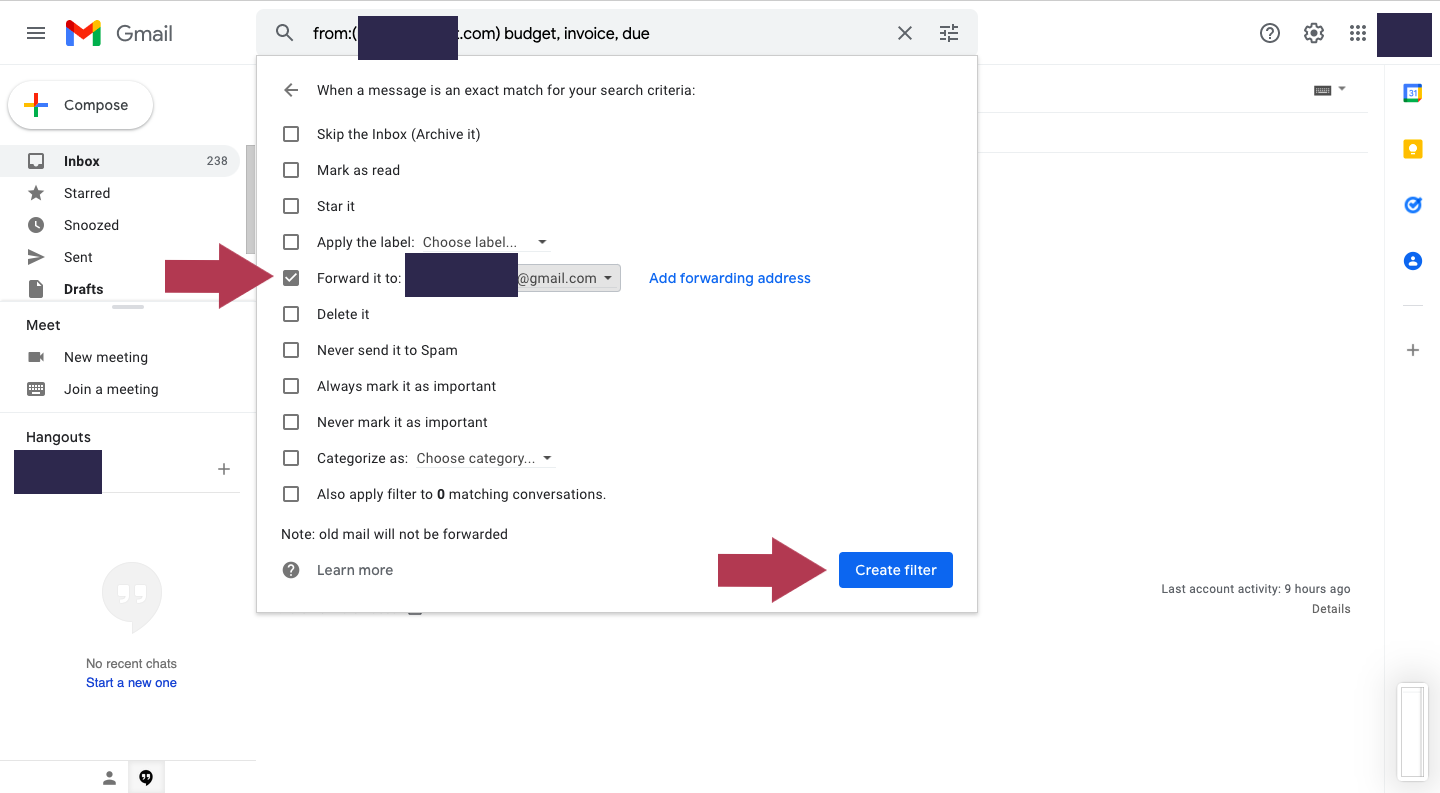Viewport: 1440px width, 793px height.
Task: Open the Choose label dropdown
Action: coord(484,241)
